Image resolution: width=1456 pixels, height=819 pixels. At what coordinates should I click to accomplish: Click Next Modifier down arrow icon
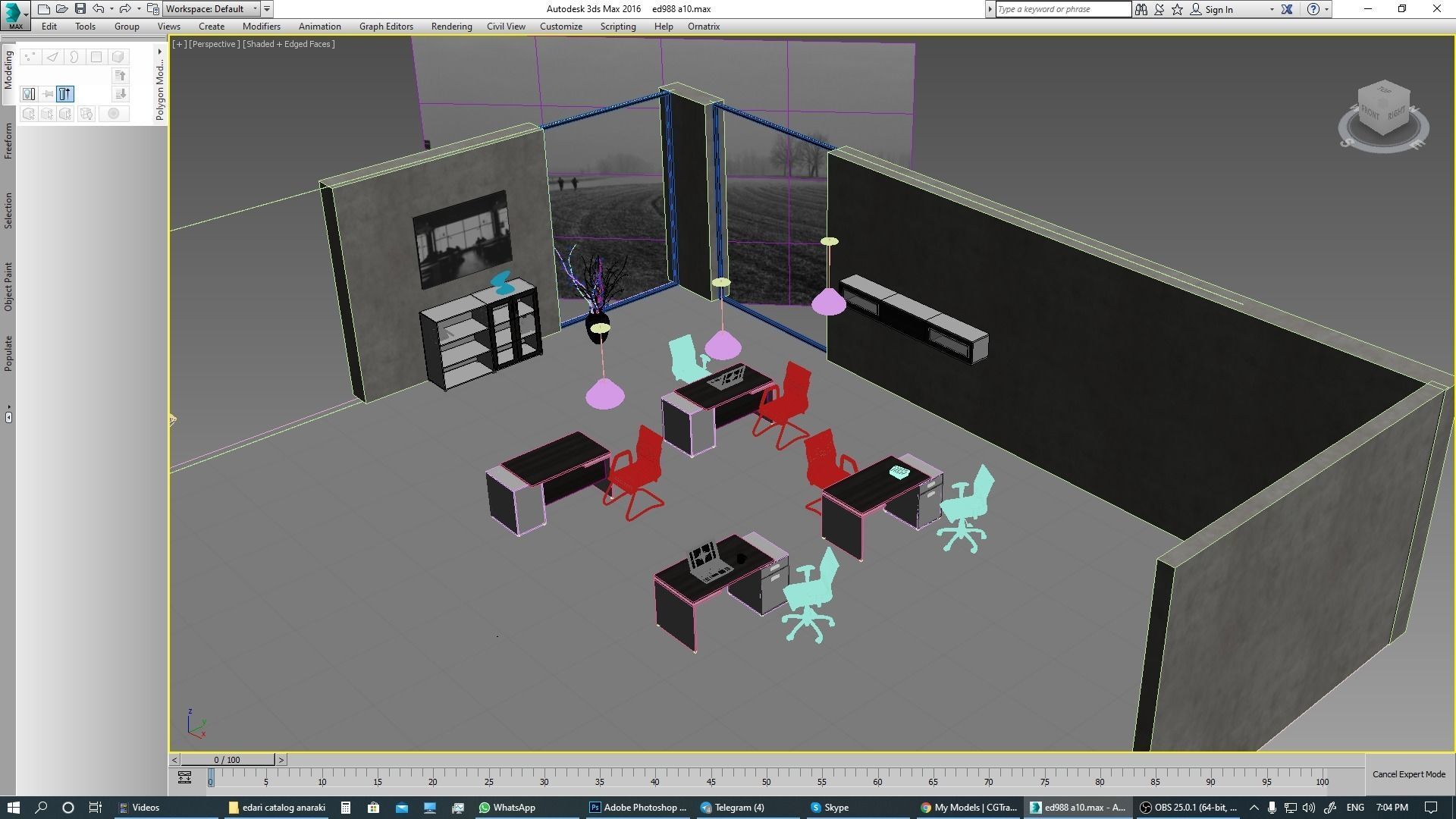point(120,94)
